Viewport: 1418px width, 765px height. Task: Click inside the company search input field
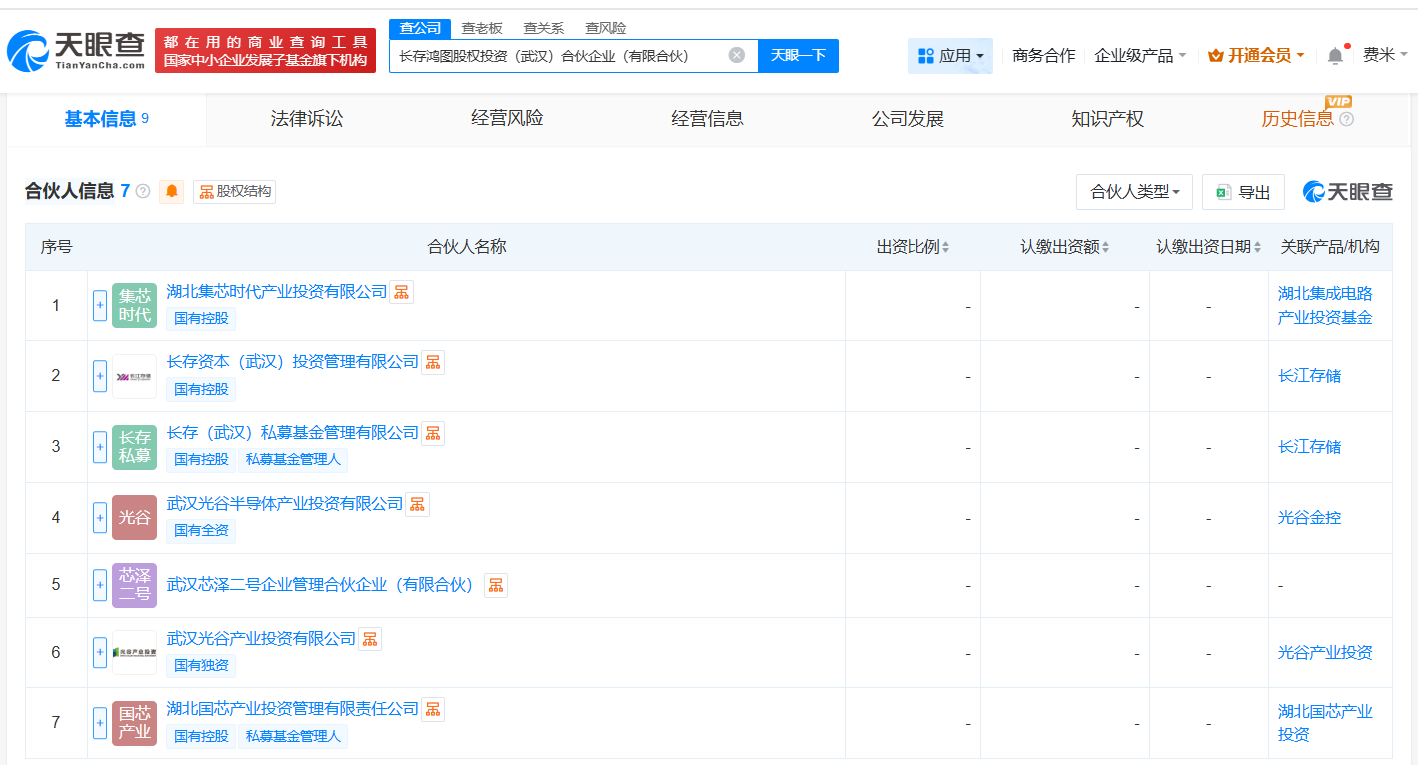click(x=570, y=56)
